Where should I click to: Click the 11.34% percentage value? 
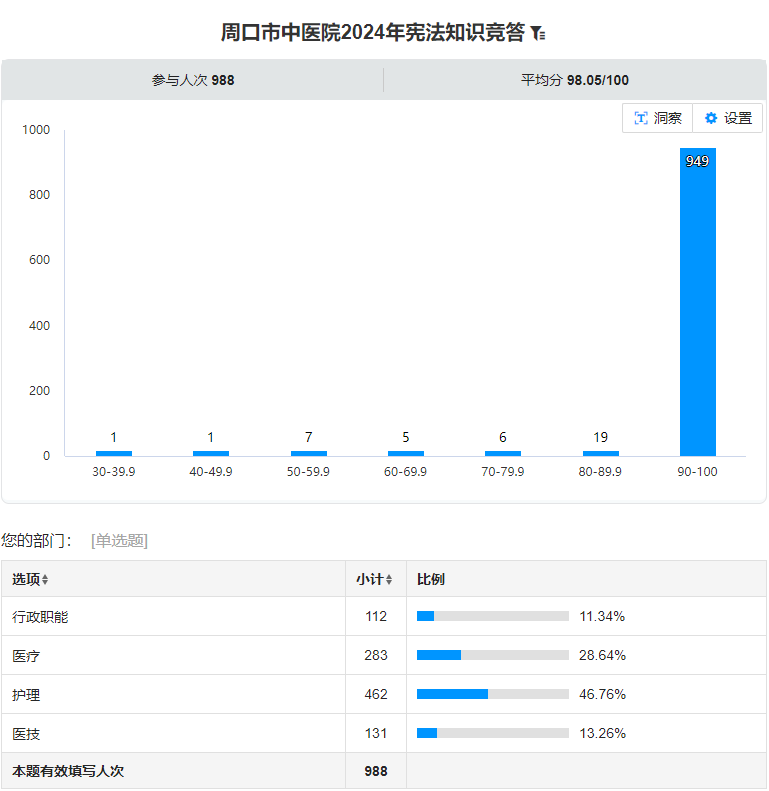(602, 616)
